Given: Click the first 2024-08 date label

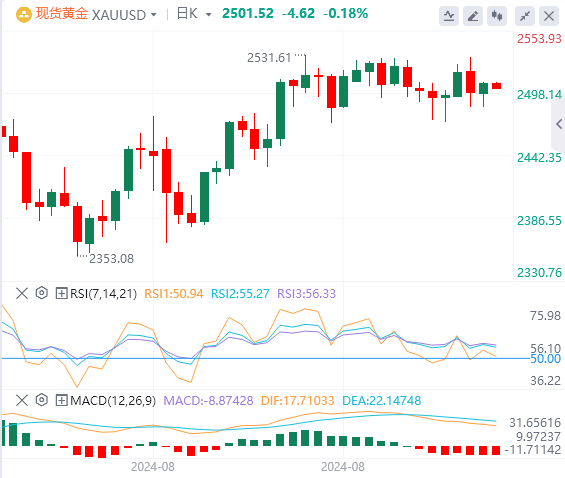Looking at the screenshot, I should point(153,467).
